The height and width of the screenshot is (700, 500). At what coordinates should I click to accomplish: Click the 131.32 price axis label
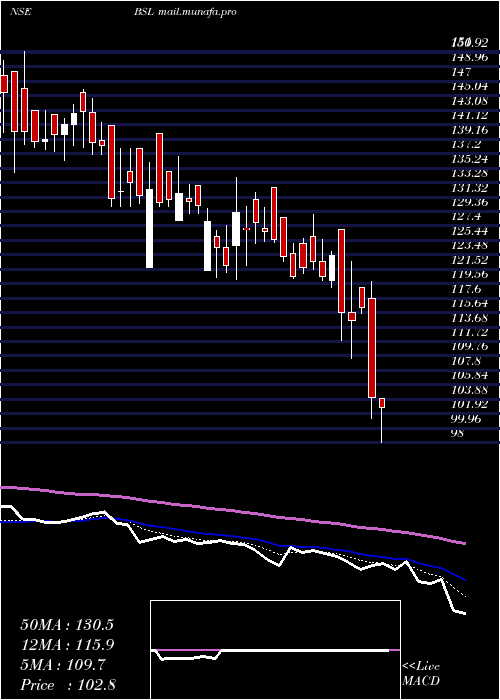(469, 188)
